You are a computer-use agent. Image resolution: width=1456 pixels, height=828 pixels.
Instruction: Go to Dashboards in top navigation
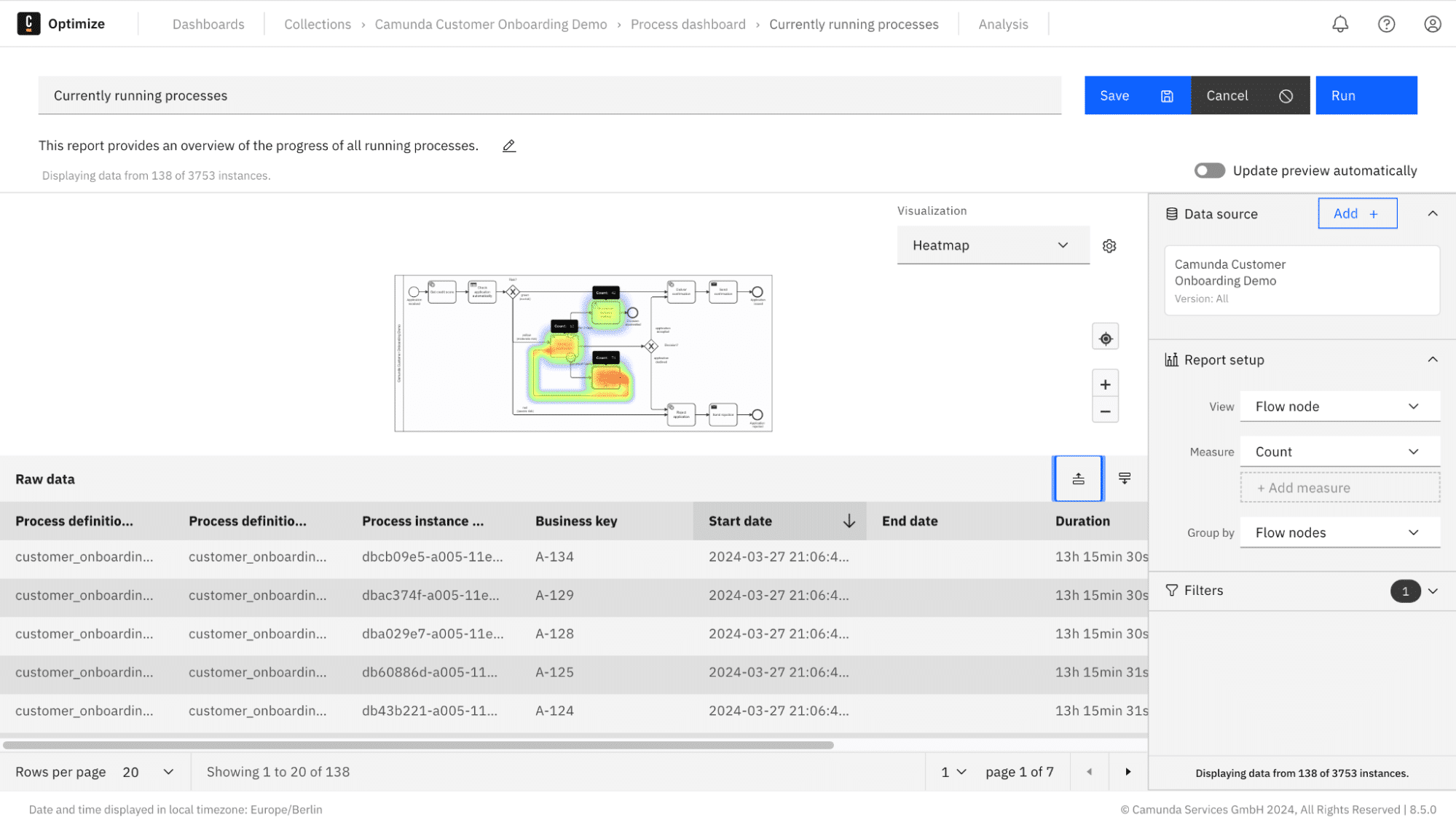(208, 24)
